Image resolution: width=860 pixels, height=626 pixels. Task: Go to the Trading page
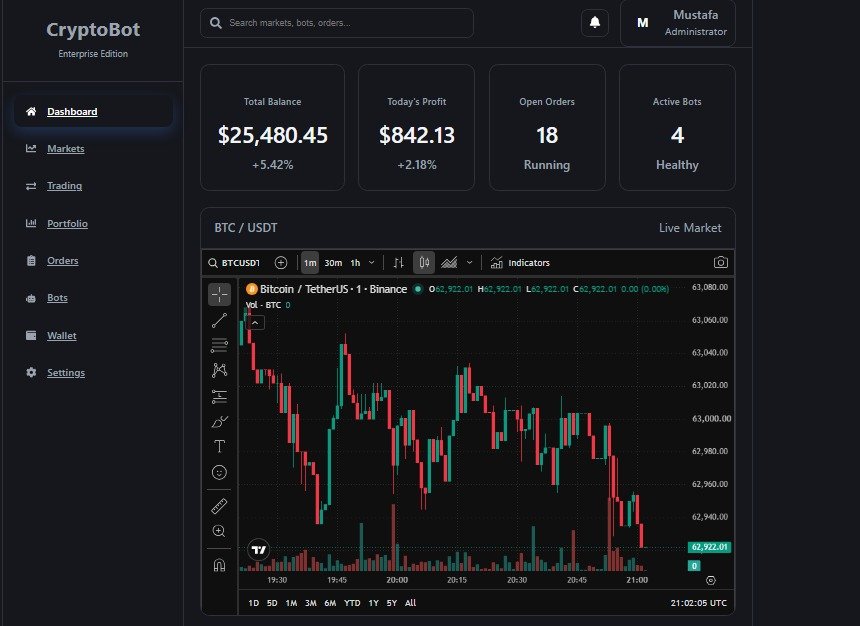coord(65,186)
